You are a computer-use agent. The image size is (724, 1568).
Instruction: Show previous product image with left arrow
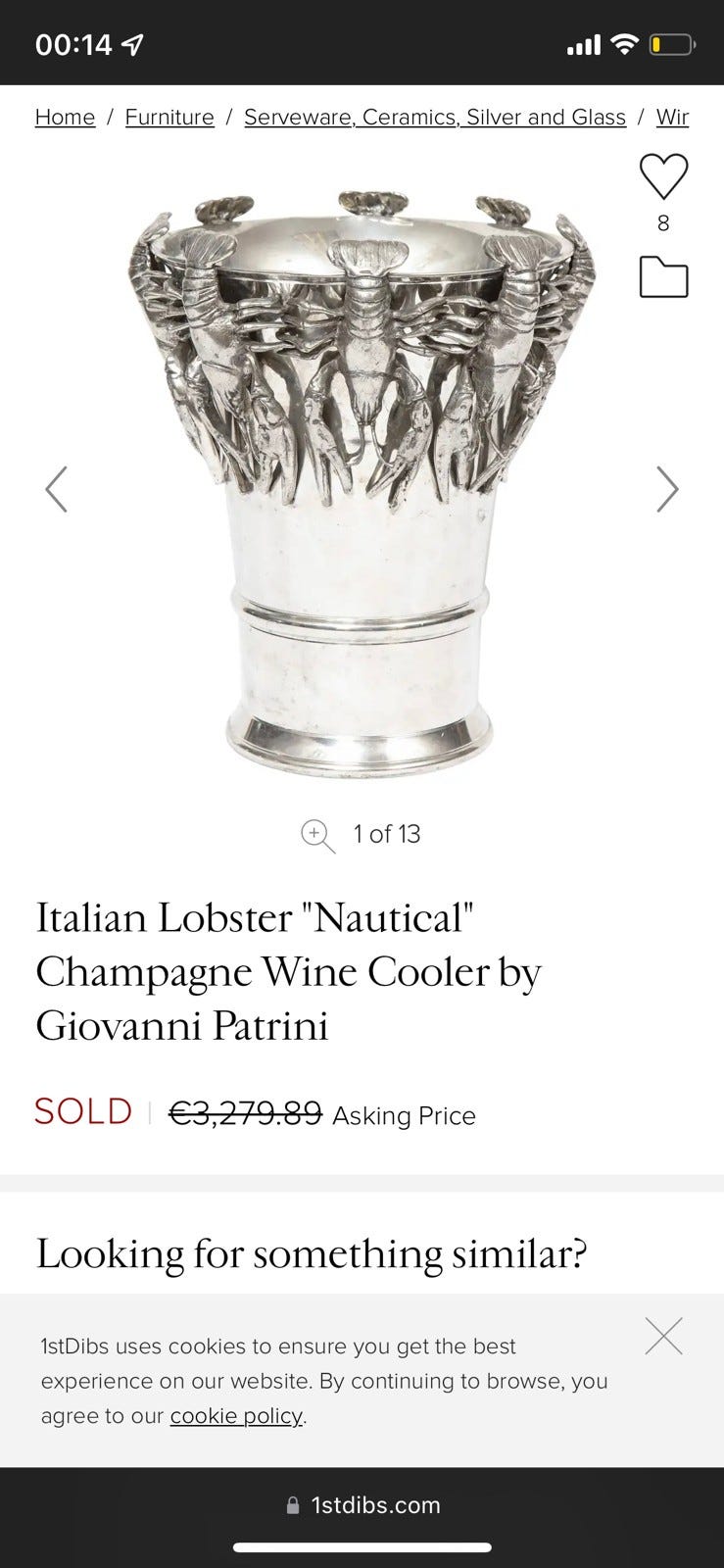[x=57, y=489]
